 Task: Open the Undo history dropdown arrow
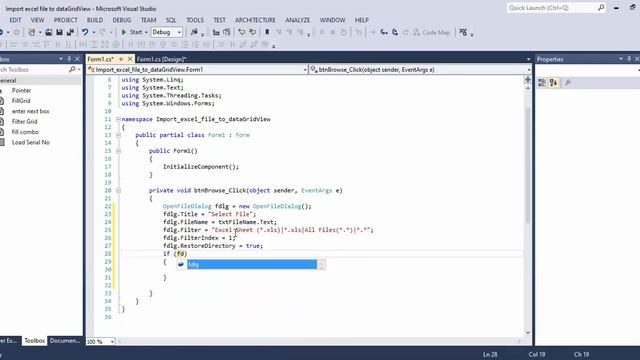[x=93, y=32]
